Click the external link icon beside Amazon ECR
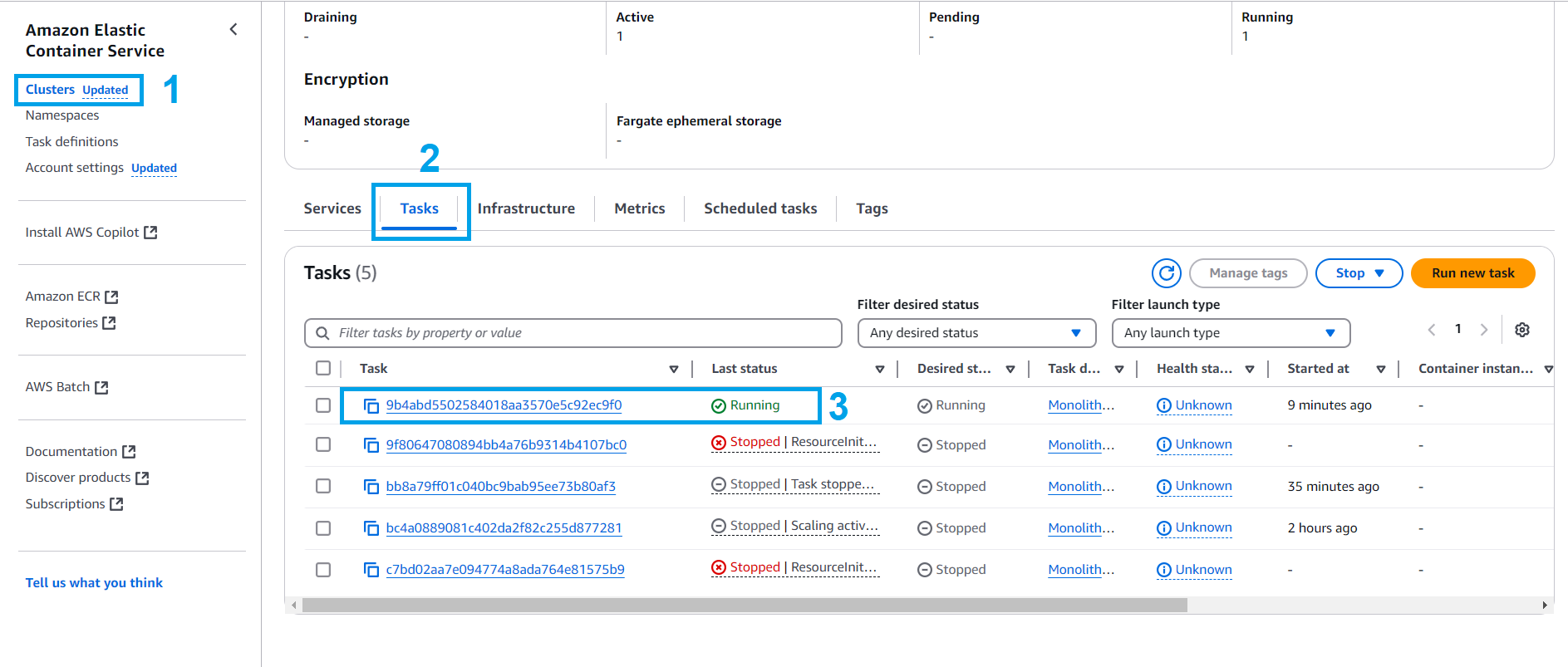This screenshot has width=1568, height=667. tap(111, 297)
